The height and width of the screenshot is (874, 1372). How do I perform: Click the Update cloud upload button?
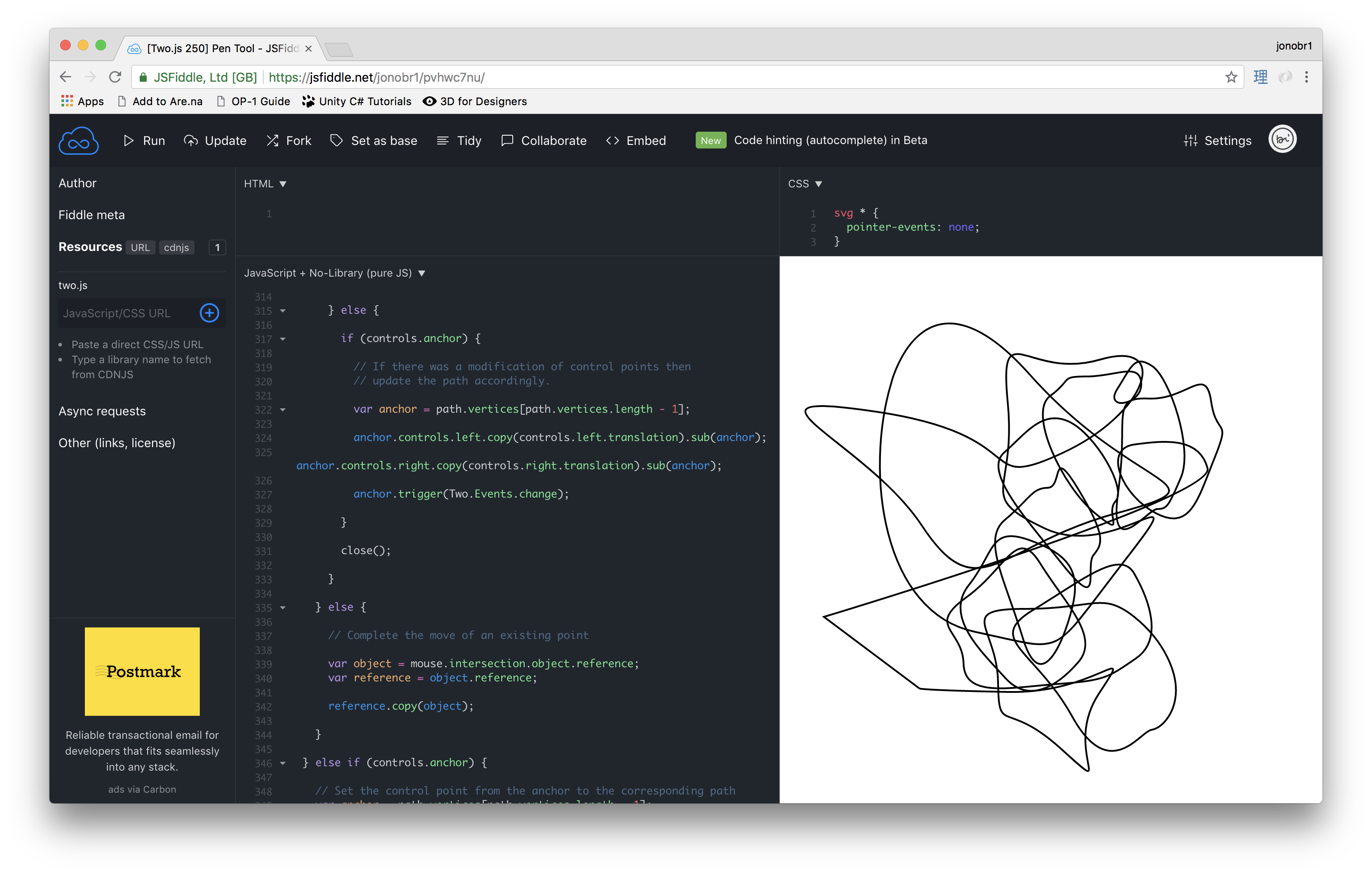pos(215,141)
